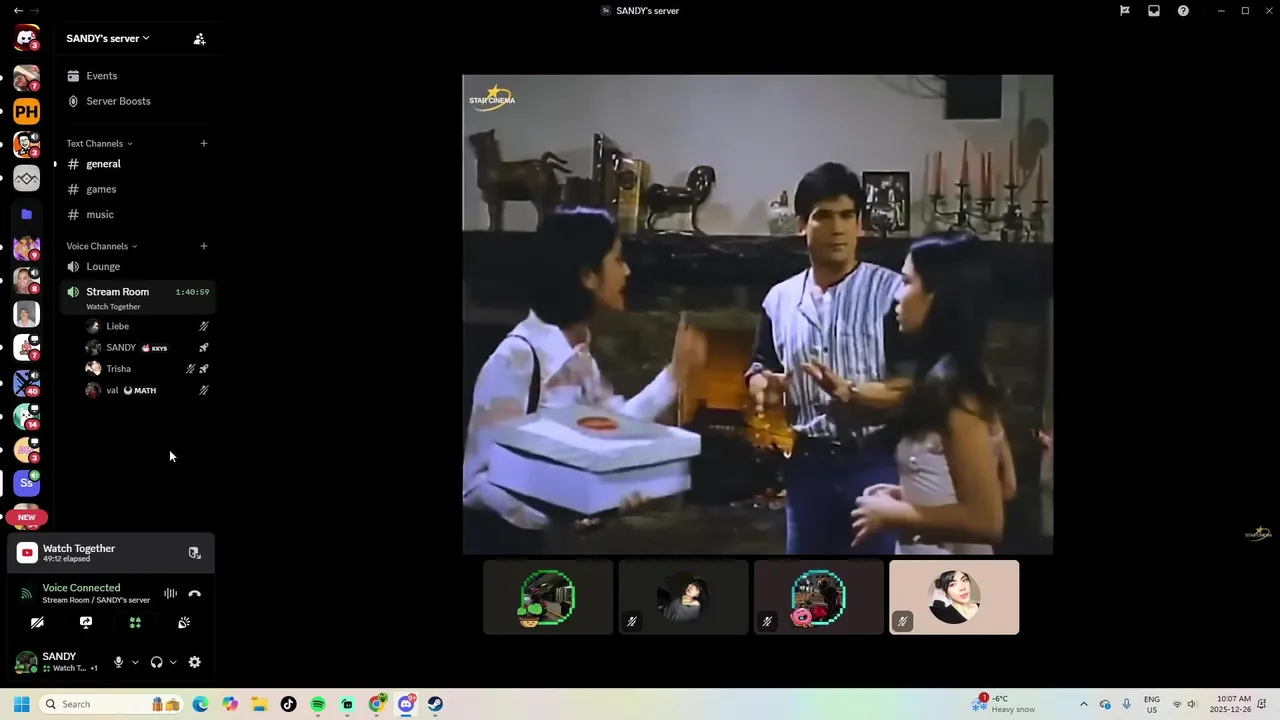Share your screen
The image size is (1280, 720).
86,622
